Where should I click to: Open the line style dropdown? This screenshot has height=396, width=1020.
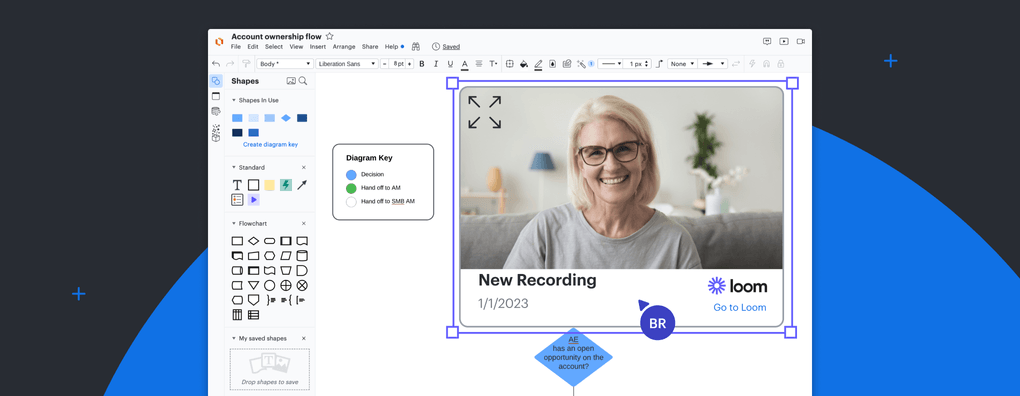coord(610,64)
